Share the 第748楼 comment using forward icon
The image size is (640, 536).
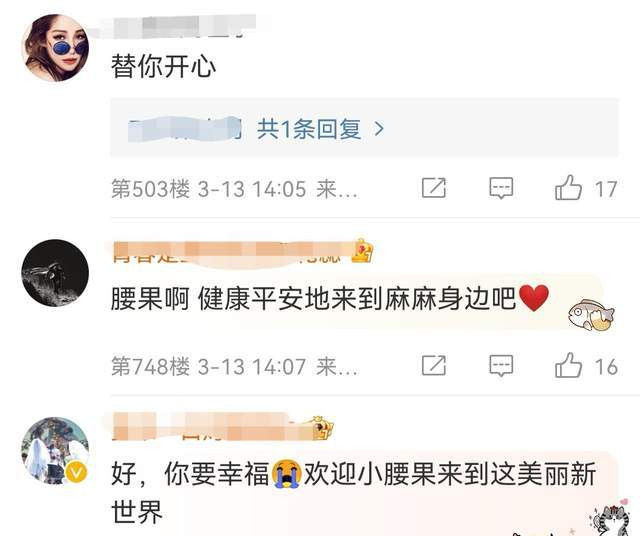tap(433, 365)
